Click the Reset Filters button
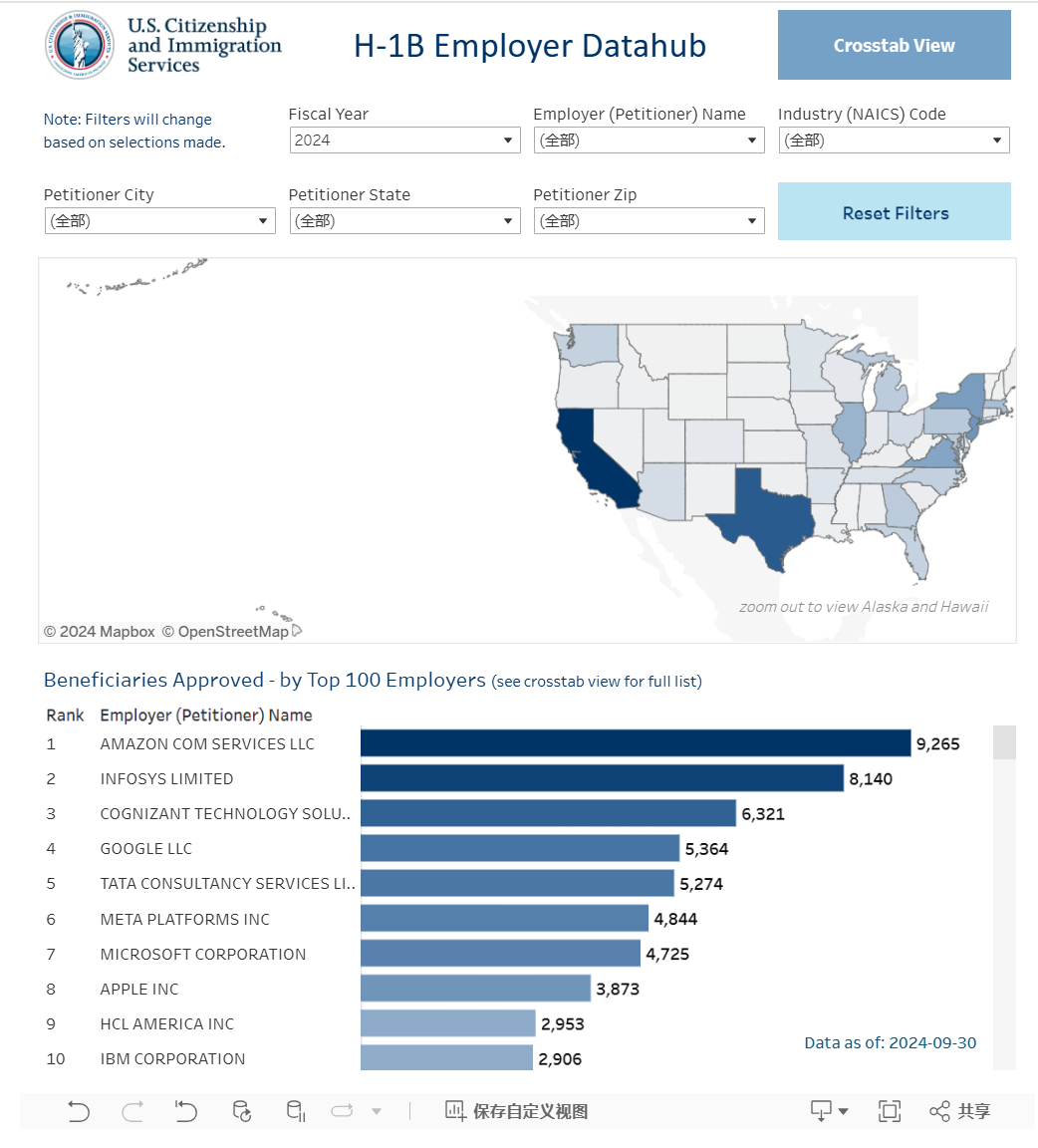This screenshot has height=1148, width=1038. click(894, 211)
